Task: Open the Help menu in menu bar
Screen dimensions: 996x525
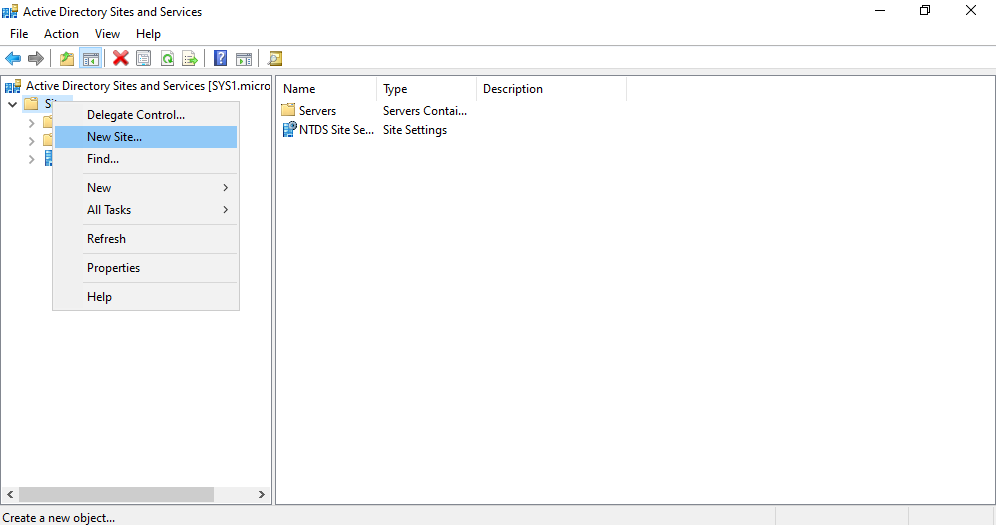Action: click(x=148, y=34)
